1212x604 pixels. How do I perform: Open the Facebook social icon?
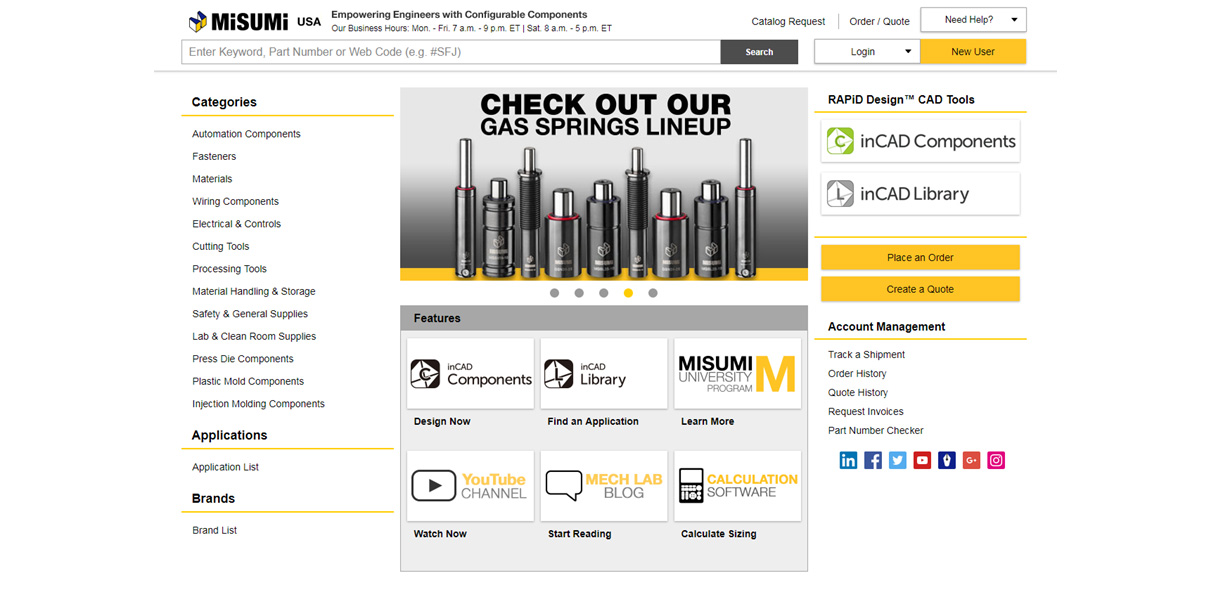(873, 460)
